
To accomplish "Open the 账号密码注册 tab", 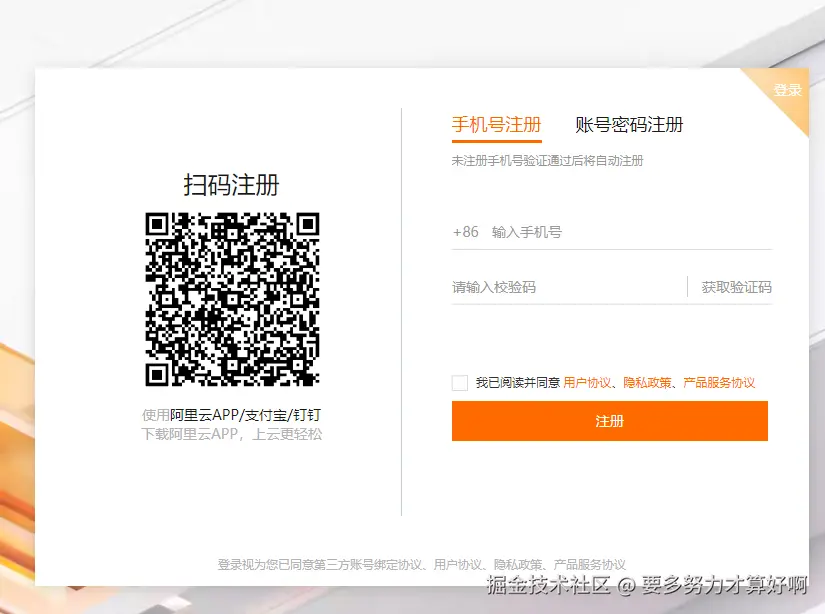I will (629, 125).
